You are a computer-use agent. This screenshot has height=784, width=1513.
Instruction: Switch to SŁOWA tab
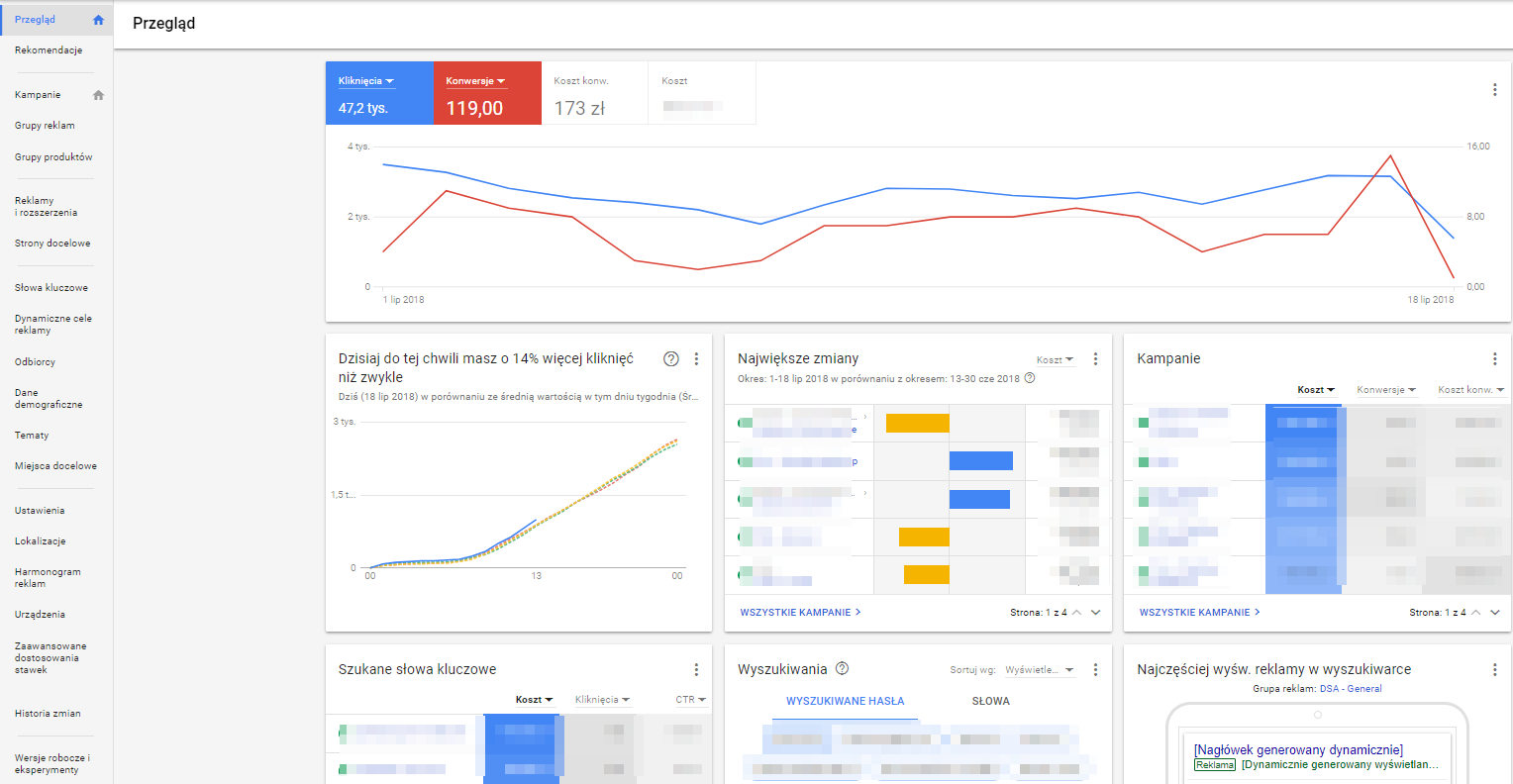click(x=990, y=701)
